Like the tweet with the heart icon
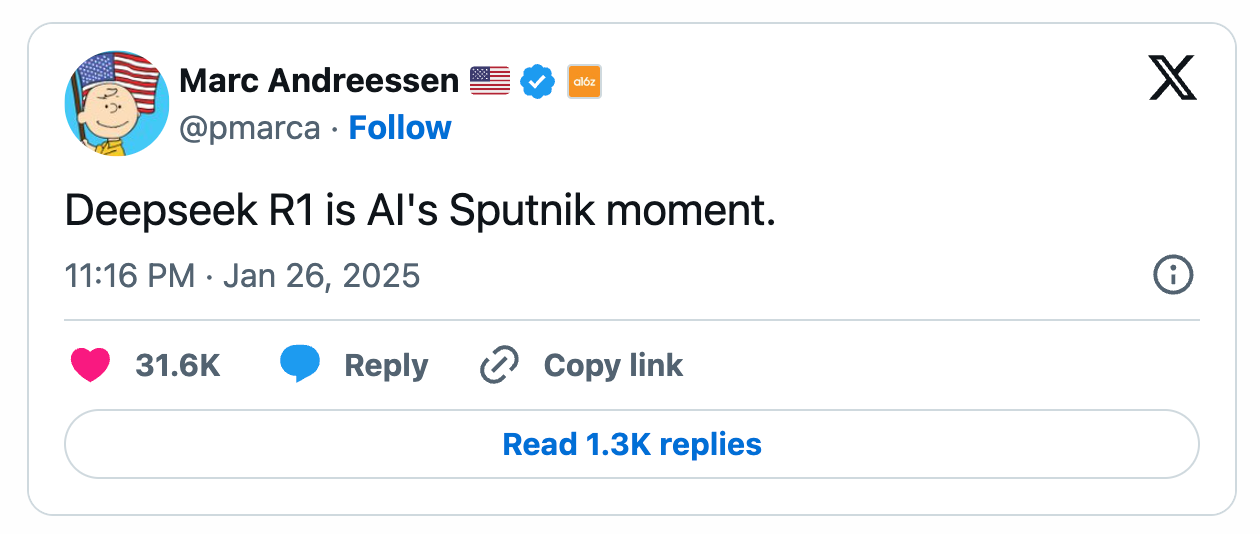This screenshot has height=534, width=1260. coord(90,365)
